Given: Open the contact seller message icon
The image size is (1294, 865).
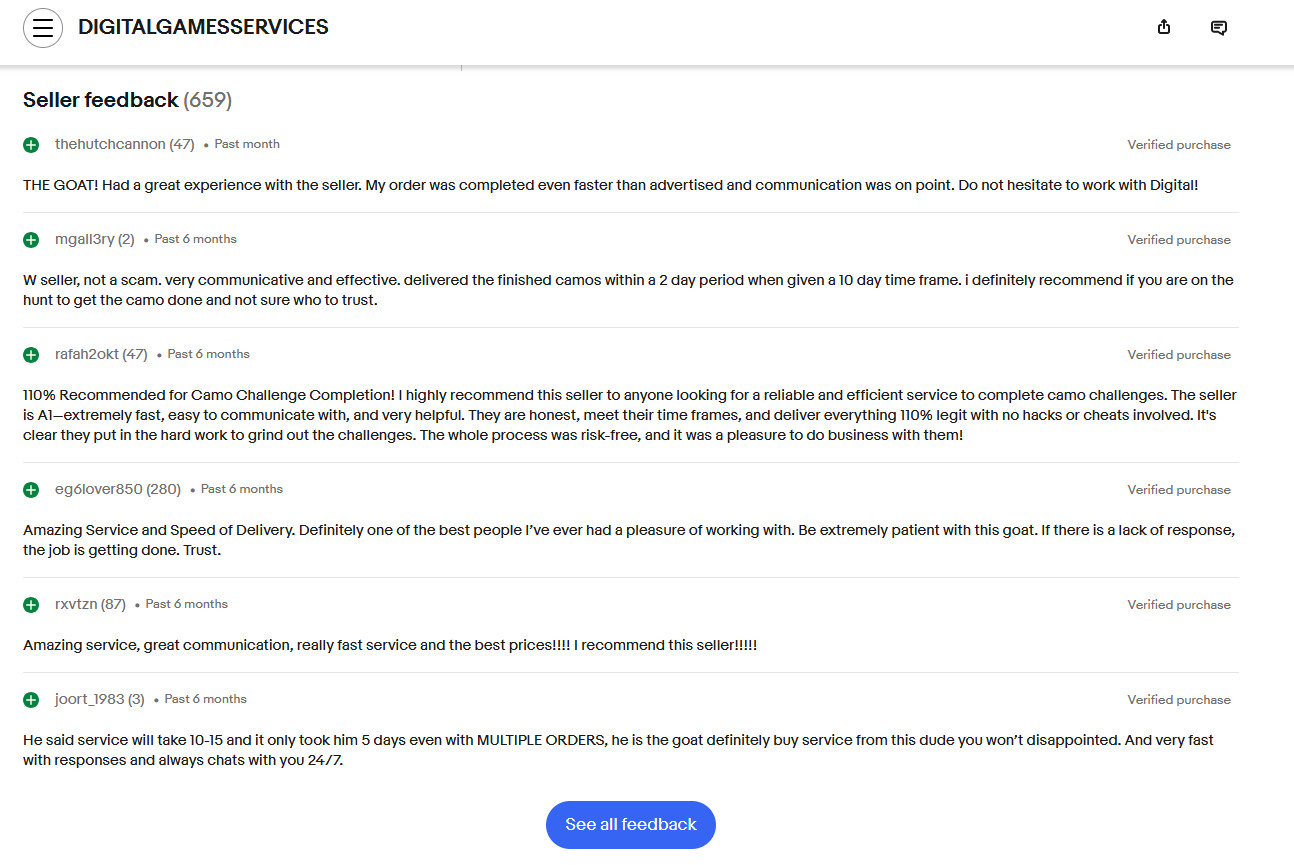Looking at the screenshot, I should coord(1219,28).
